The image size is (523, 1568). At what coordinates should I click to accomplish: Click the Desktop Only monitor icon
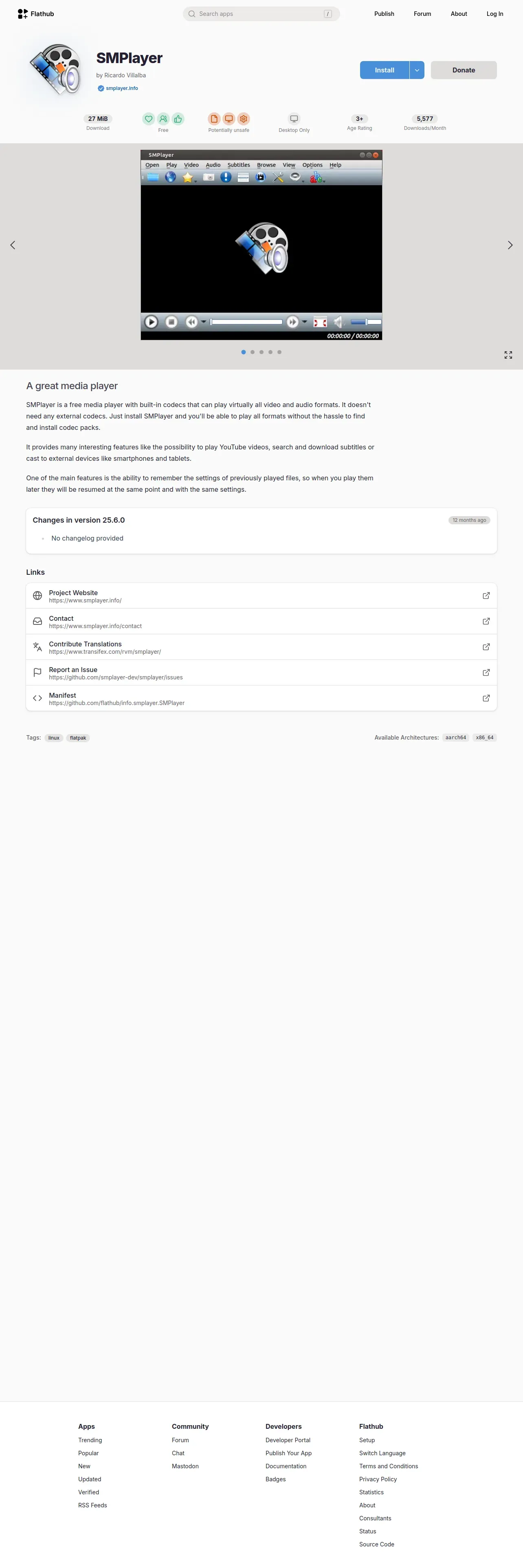click(x=294, y=119)
